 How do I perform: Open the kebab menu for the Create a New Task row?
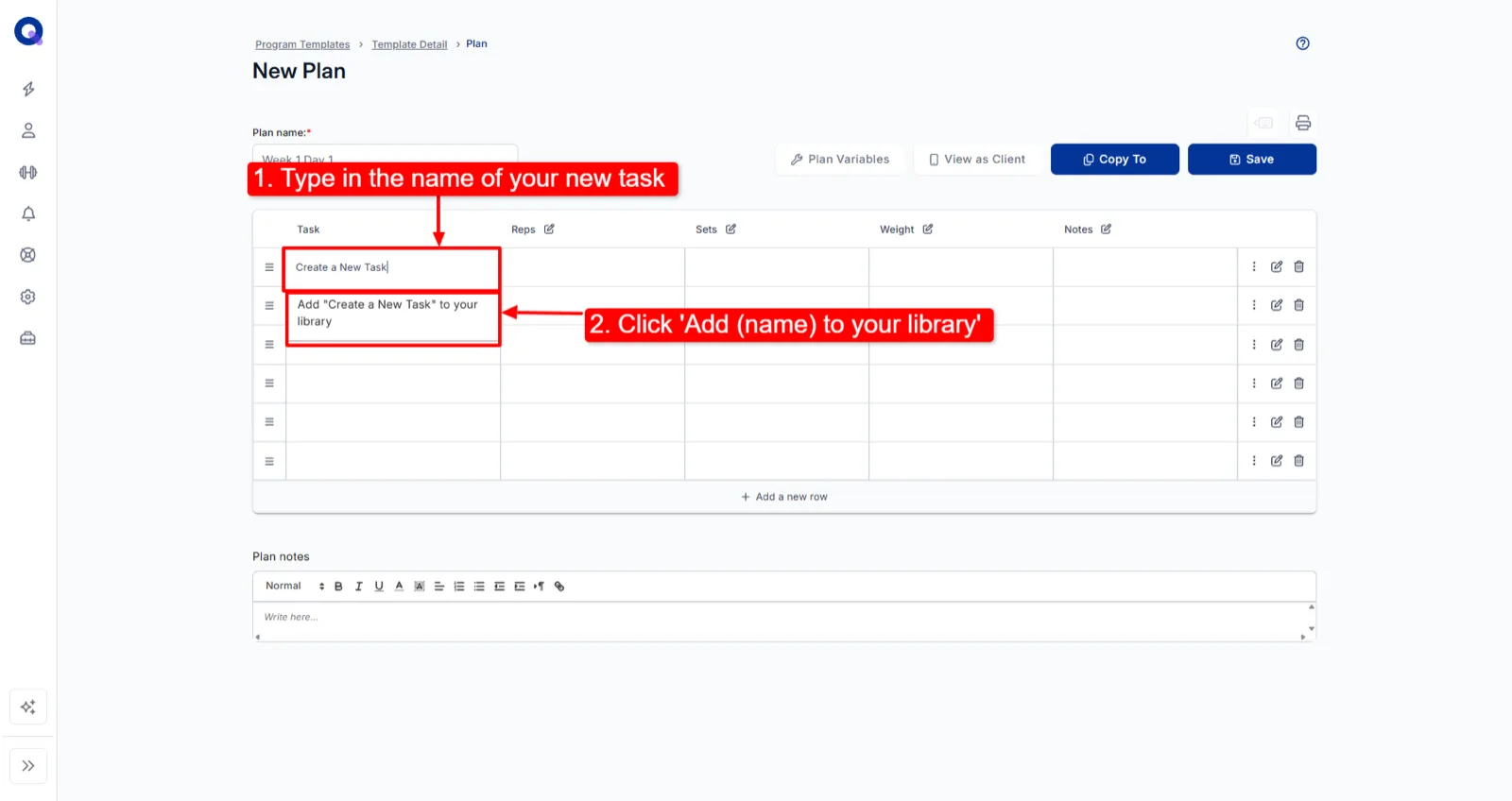(1254, 266)
